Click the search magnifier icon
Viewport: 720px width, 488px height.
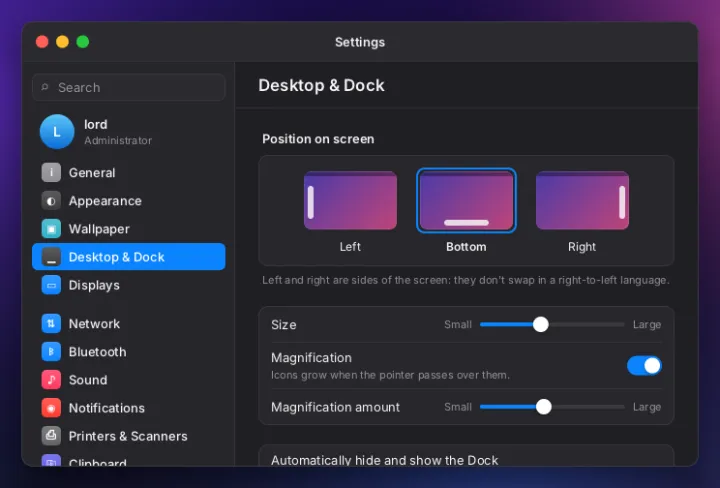click(45, 87)
